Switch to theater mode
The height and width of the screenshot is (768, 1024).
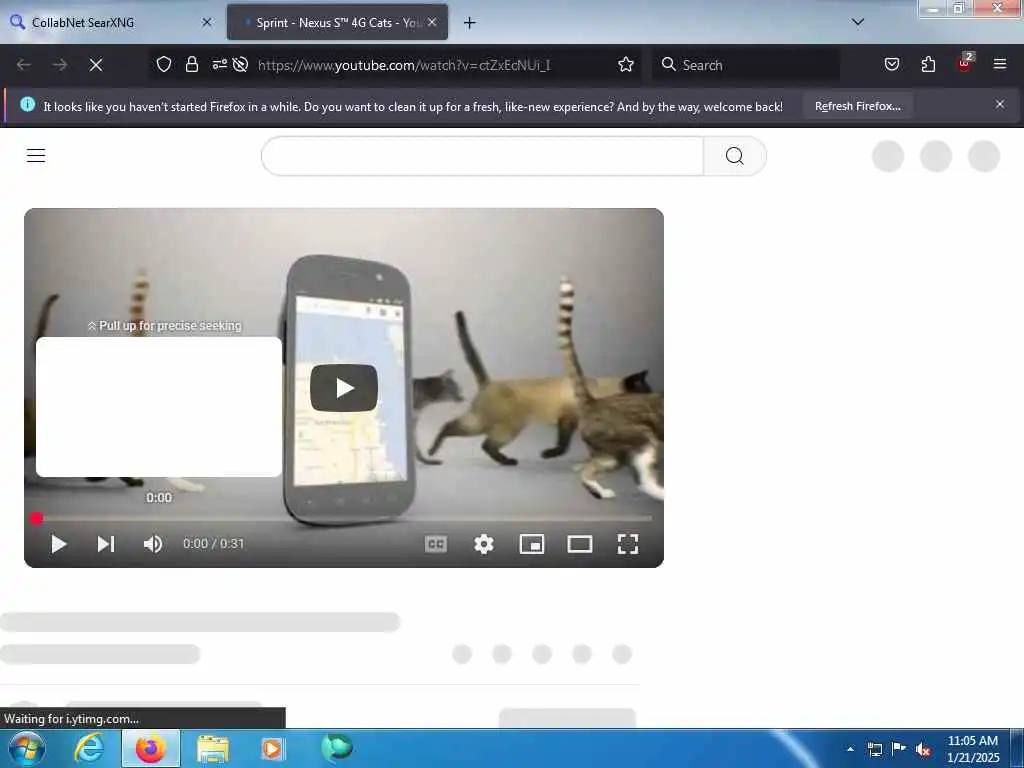pos(580,544)
